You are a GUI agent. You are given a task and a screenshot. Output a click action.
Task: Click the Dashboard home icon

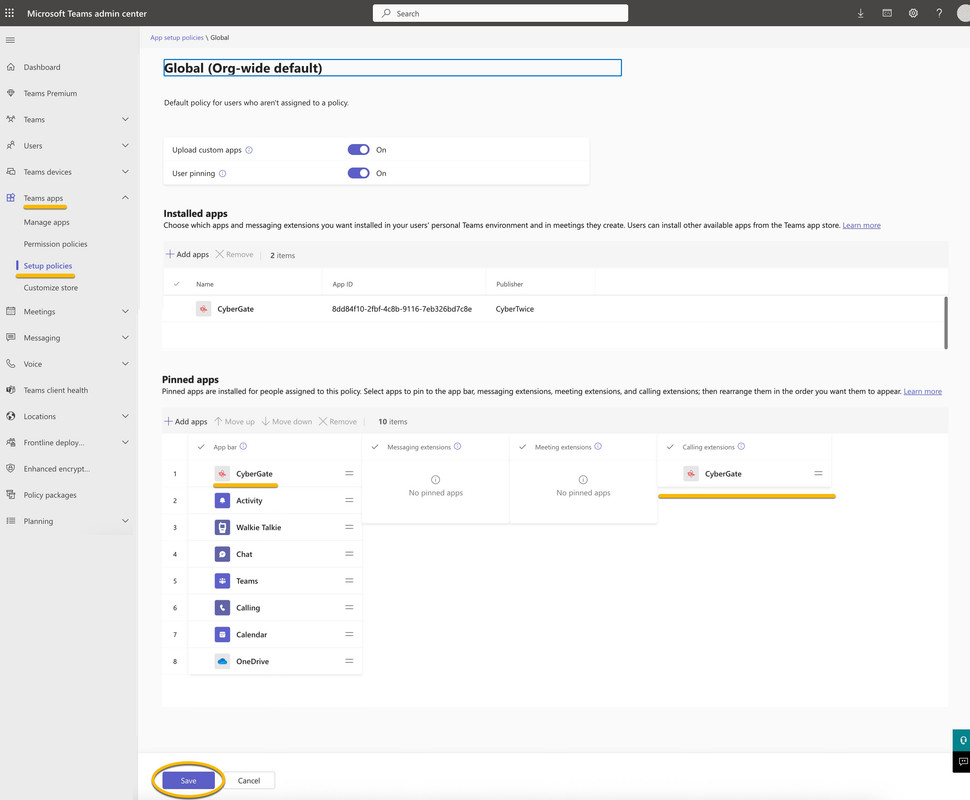pos(11,67)
